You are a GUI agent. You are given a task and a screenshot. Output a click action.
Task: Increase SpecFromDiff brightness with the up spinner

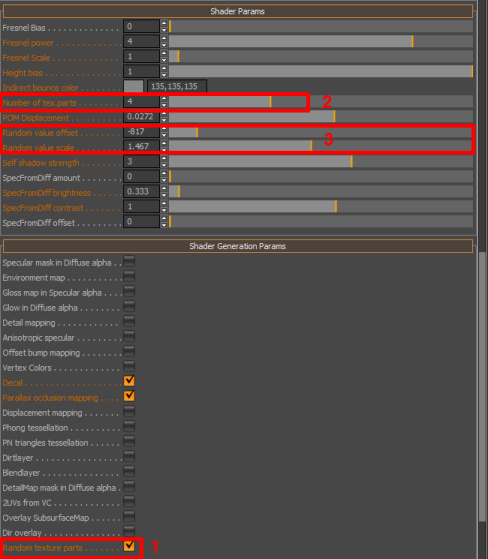164,188
